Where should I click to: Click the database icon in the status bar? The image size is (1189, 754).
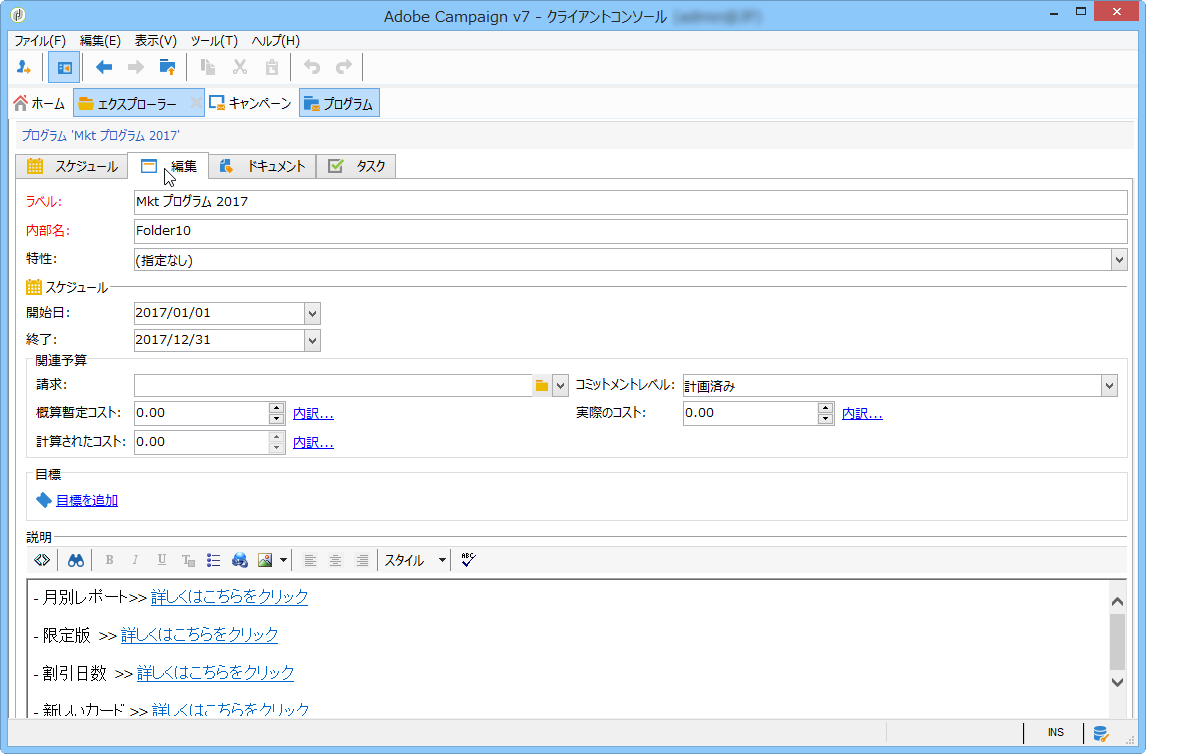click(x=1101, y=734)
